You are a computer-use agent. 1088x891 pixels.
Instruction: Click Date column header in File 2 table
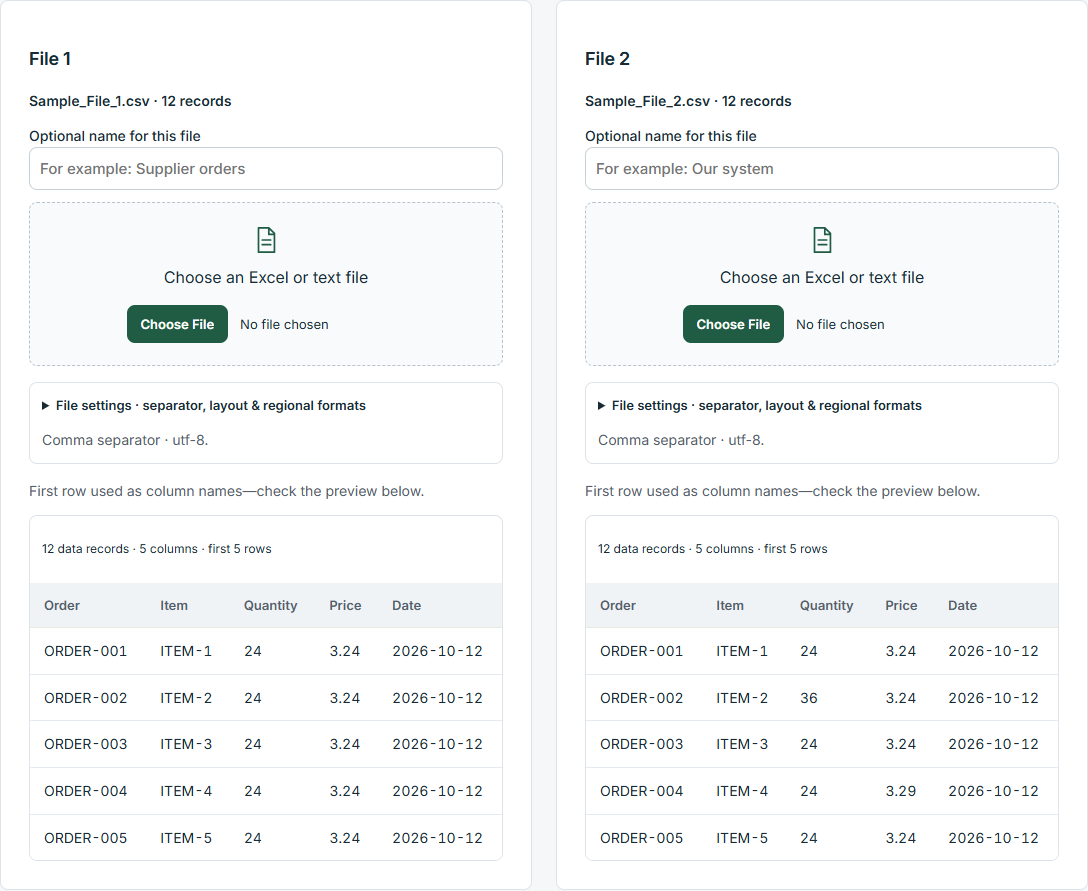(962, 605)
